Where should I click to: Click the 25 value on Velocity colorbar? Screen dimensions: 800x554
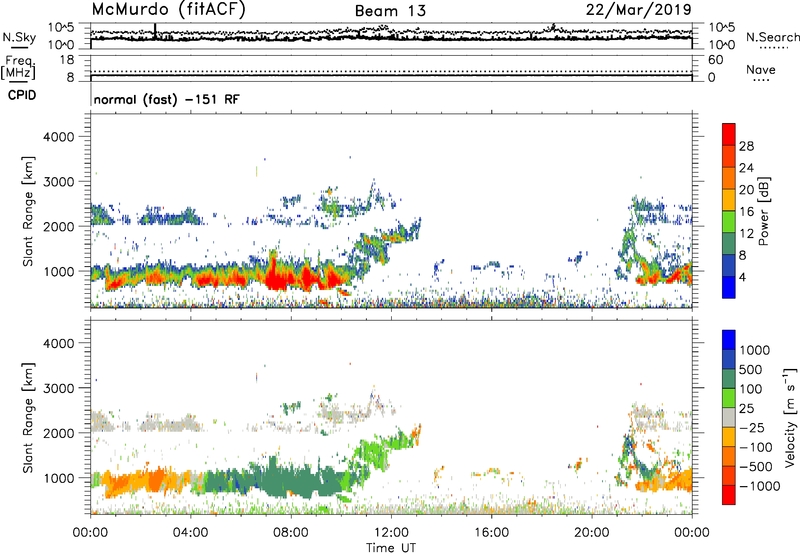click(x=747, y=408)
